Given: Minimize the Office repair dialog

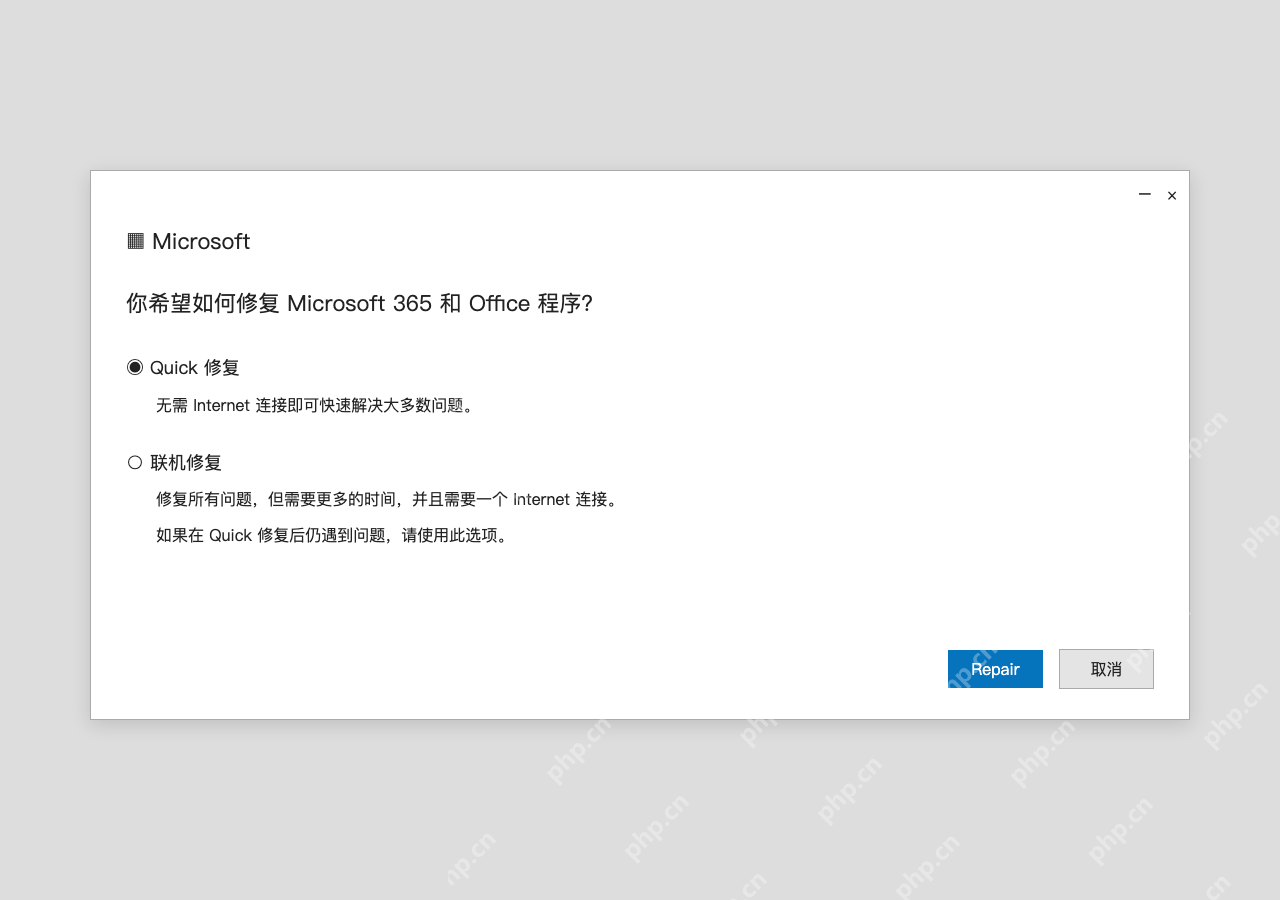Looking at the screenshot, I should tap(1145, 195).
